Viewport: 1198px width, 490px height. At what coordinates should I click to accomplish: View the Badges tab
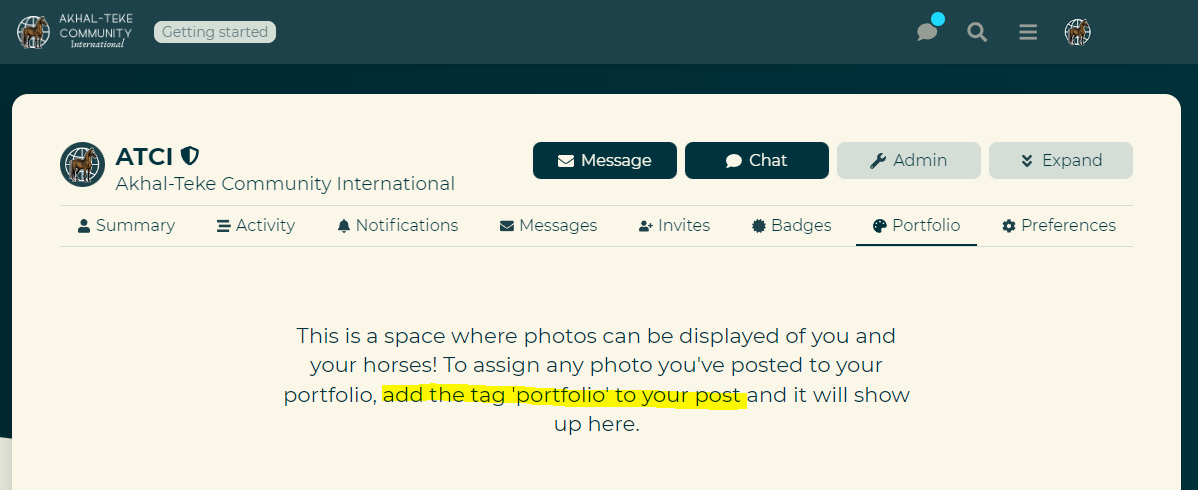(x=791, y=226)
